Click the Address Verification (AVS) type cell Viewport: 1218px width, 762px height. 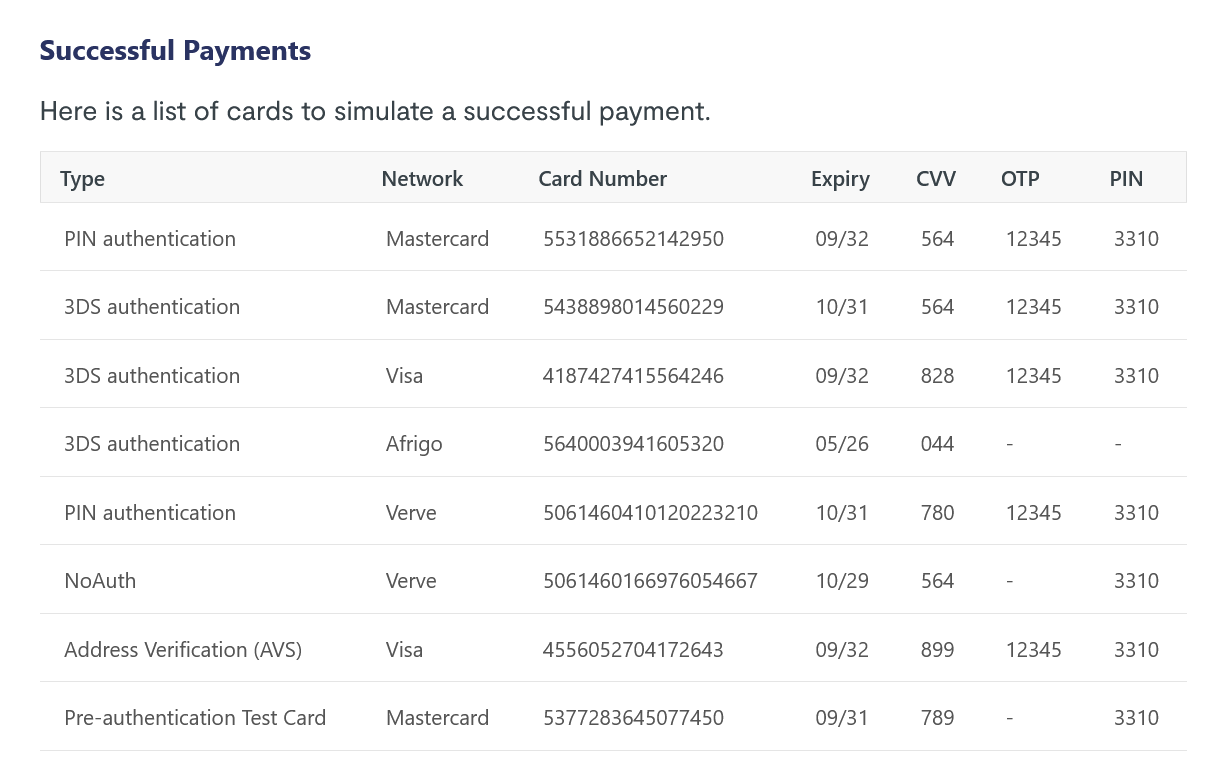[183, 650]
